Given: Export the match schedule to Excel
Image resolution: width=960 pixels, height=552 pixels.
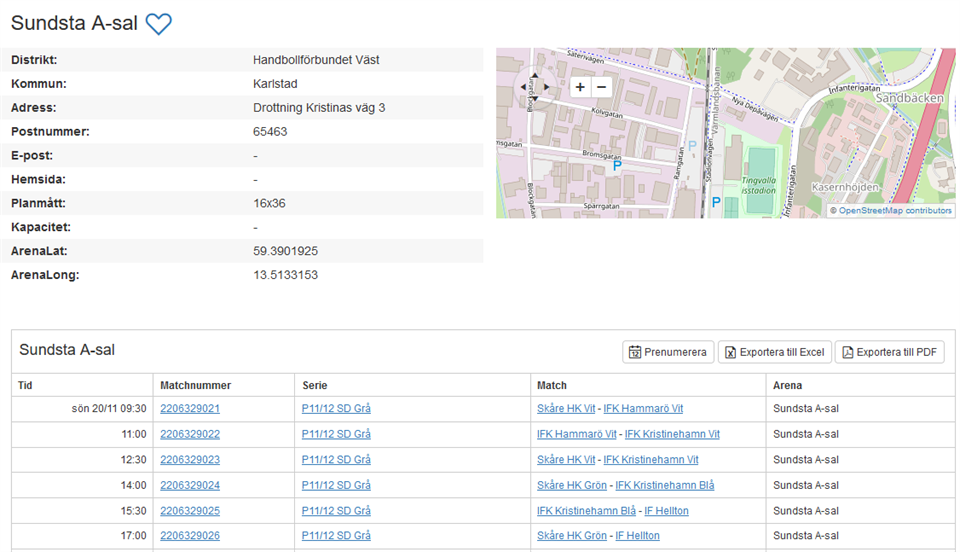Looking at the screenshot, I should (x=774, y=352).
